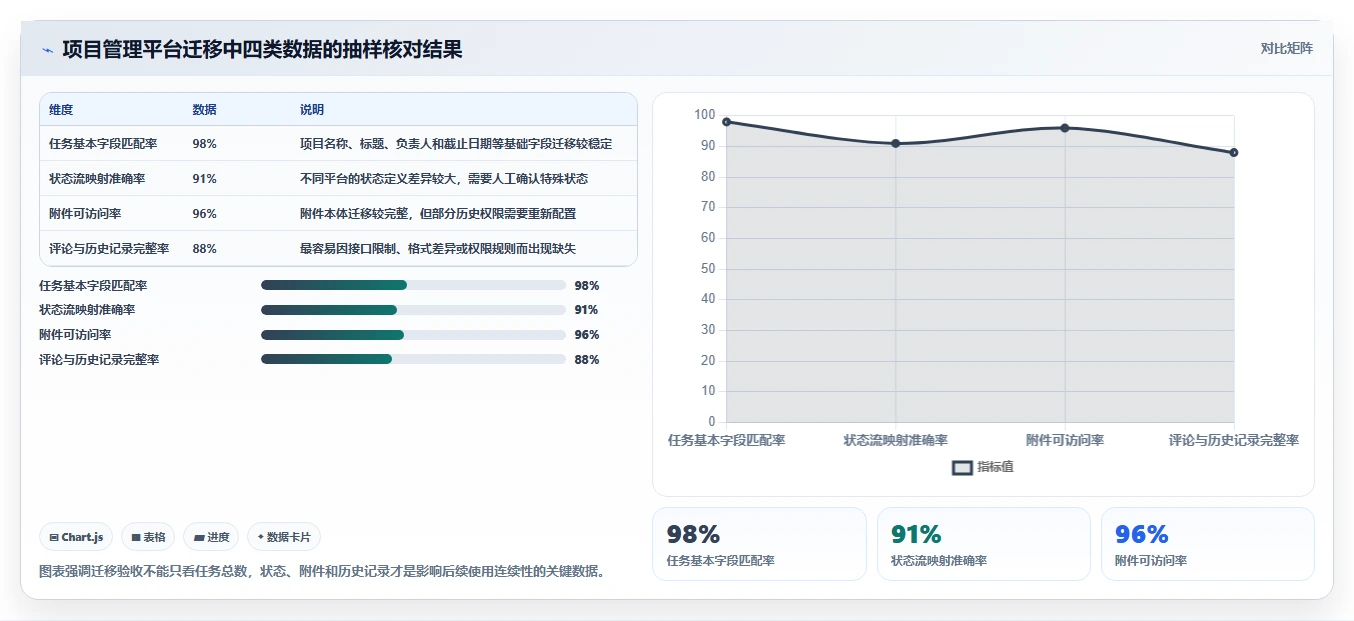Click description starting 最容易因接口限制

(438, 249)
